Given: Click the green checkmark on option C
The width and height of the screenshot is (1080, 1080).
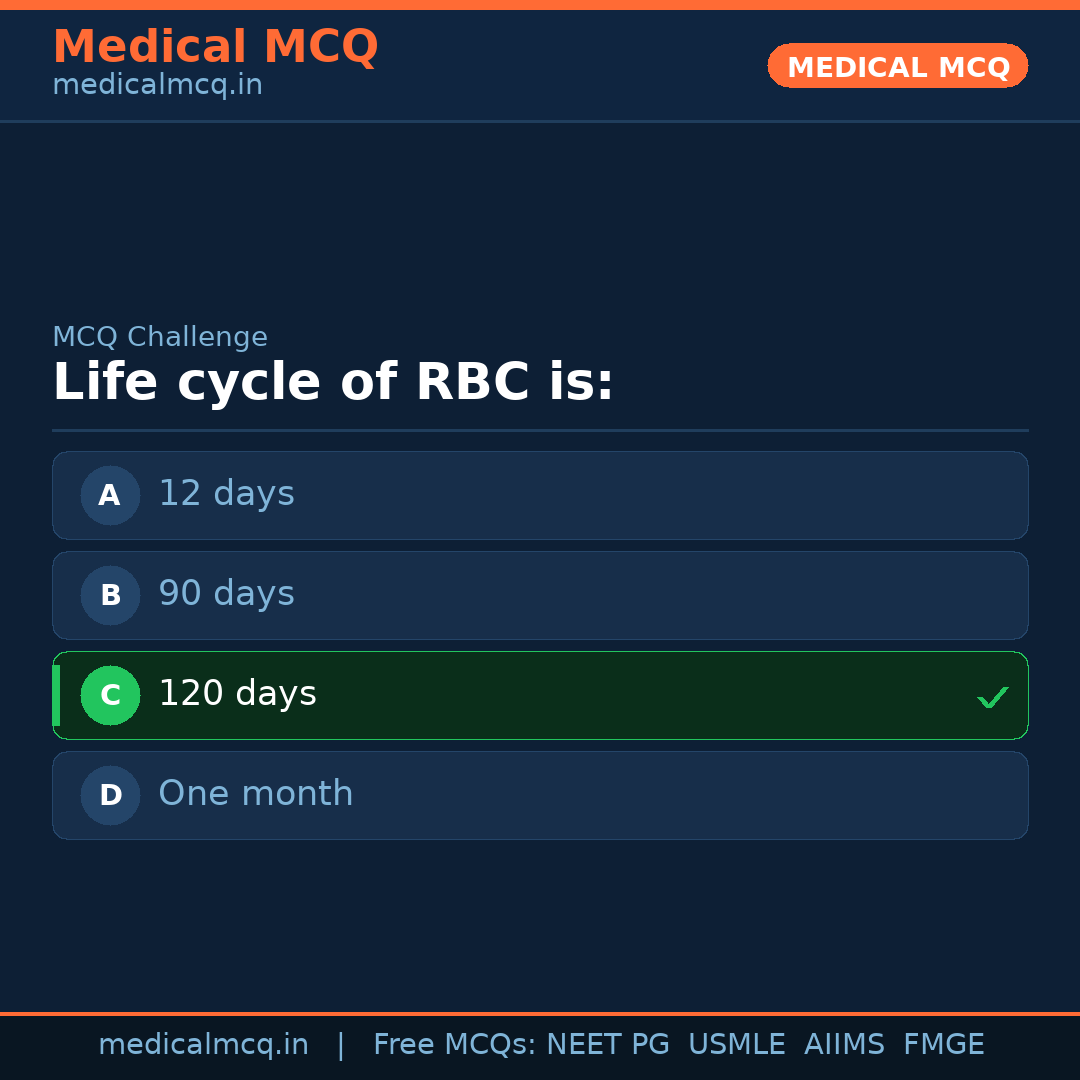Looking at the screenshot, I should pos(993,697).
